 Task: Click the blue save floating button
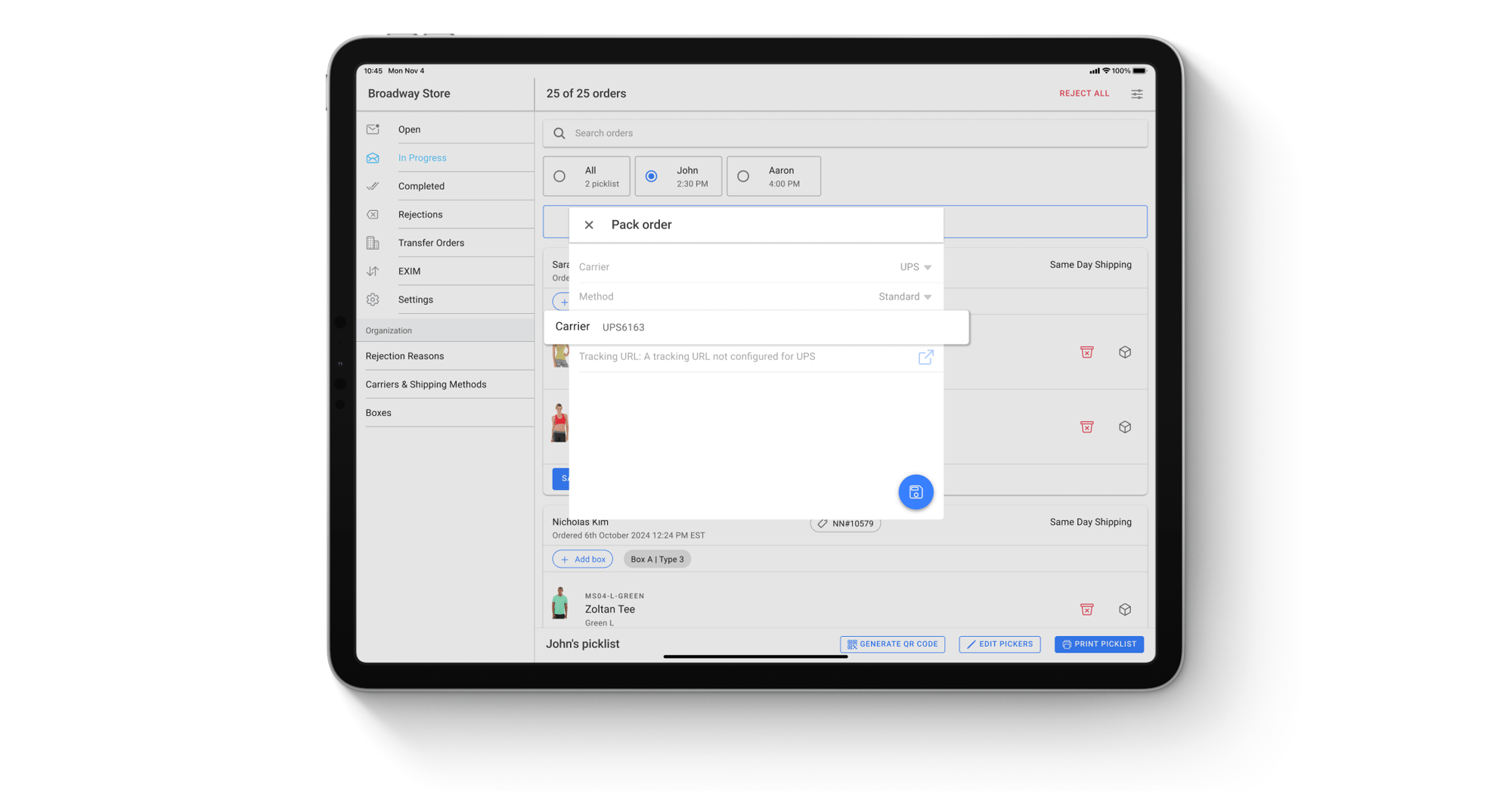pyautogui.click(x=916, y=492)
